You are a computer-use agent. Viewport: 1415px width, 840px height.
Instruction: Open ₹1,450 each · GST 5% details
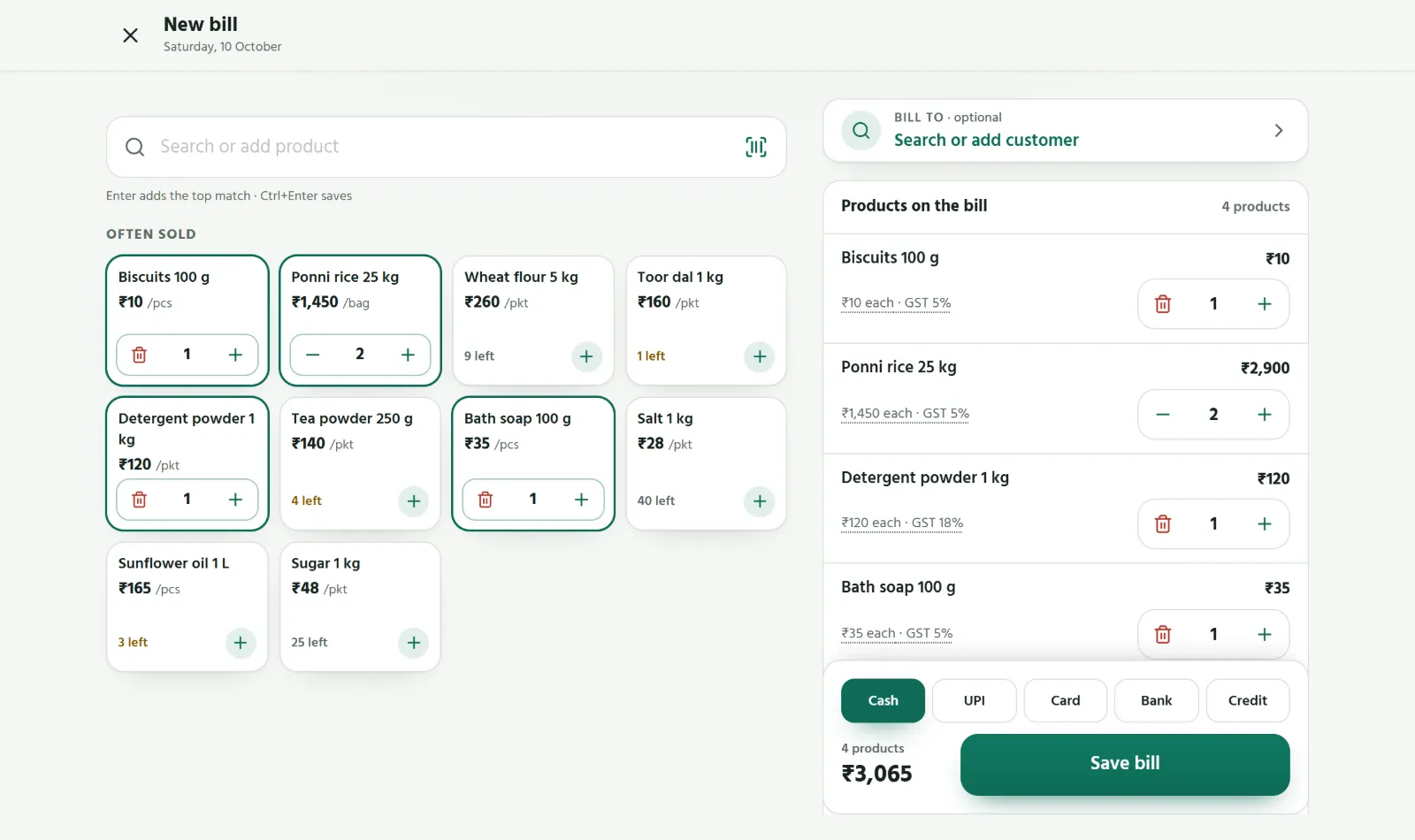coord(905,413)
